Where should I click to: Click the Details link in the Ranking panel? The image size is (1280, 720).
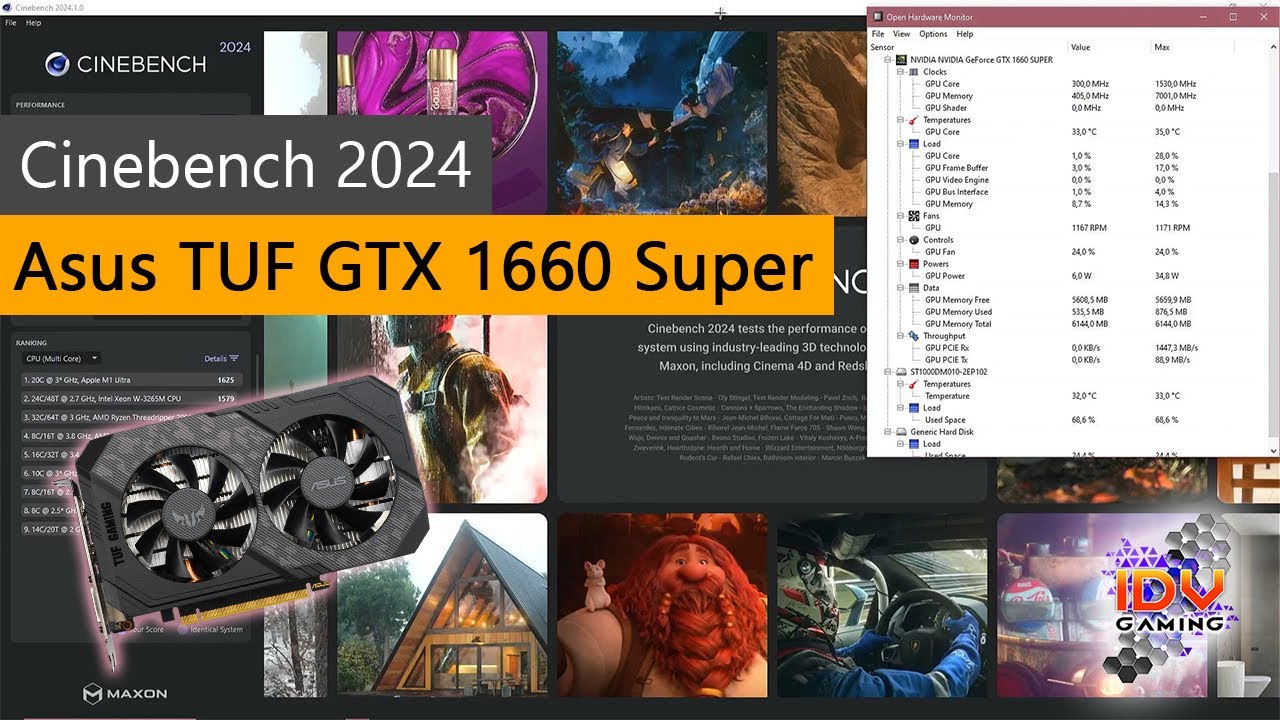(216, 358)
